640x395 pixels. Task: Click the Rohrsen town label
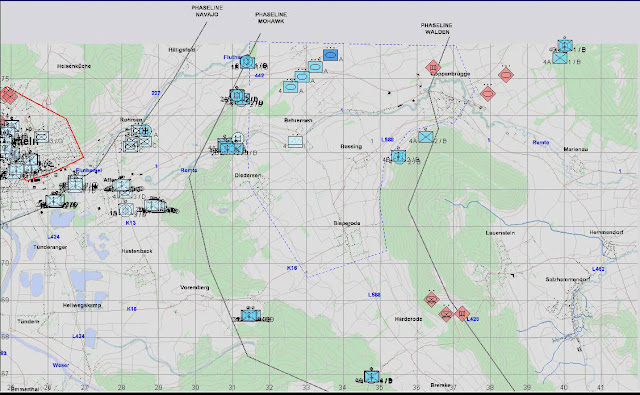[131, 120]
